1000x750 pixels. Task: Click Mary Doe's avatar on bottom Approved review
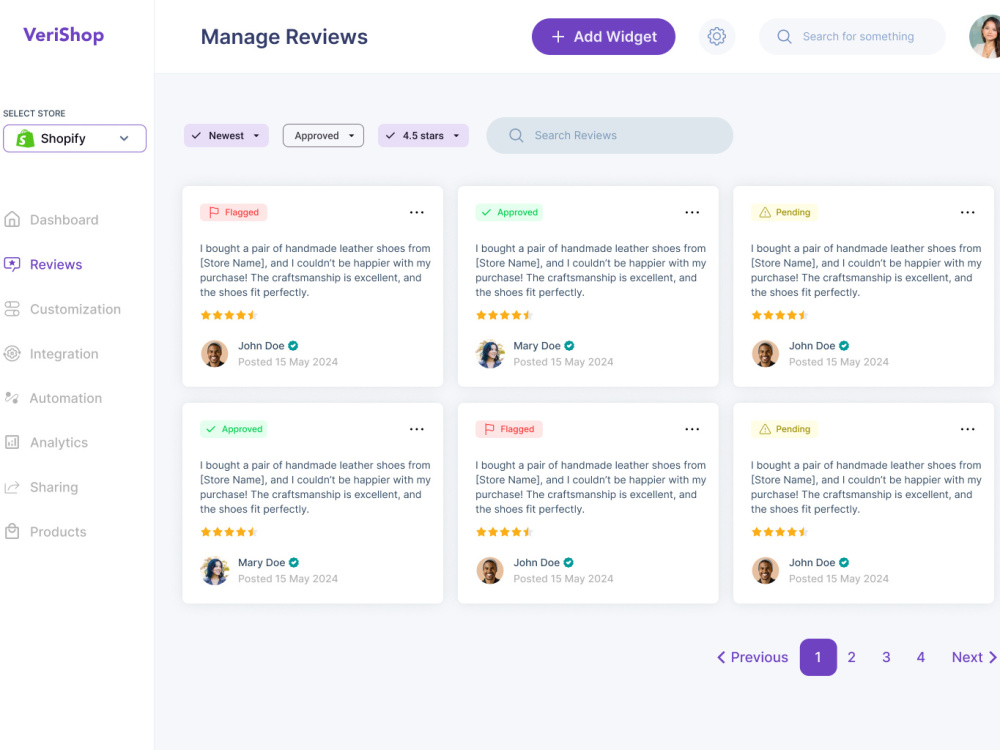[x=214, y=570]
